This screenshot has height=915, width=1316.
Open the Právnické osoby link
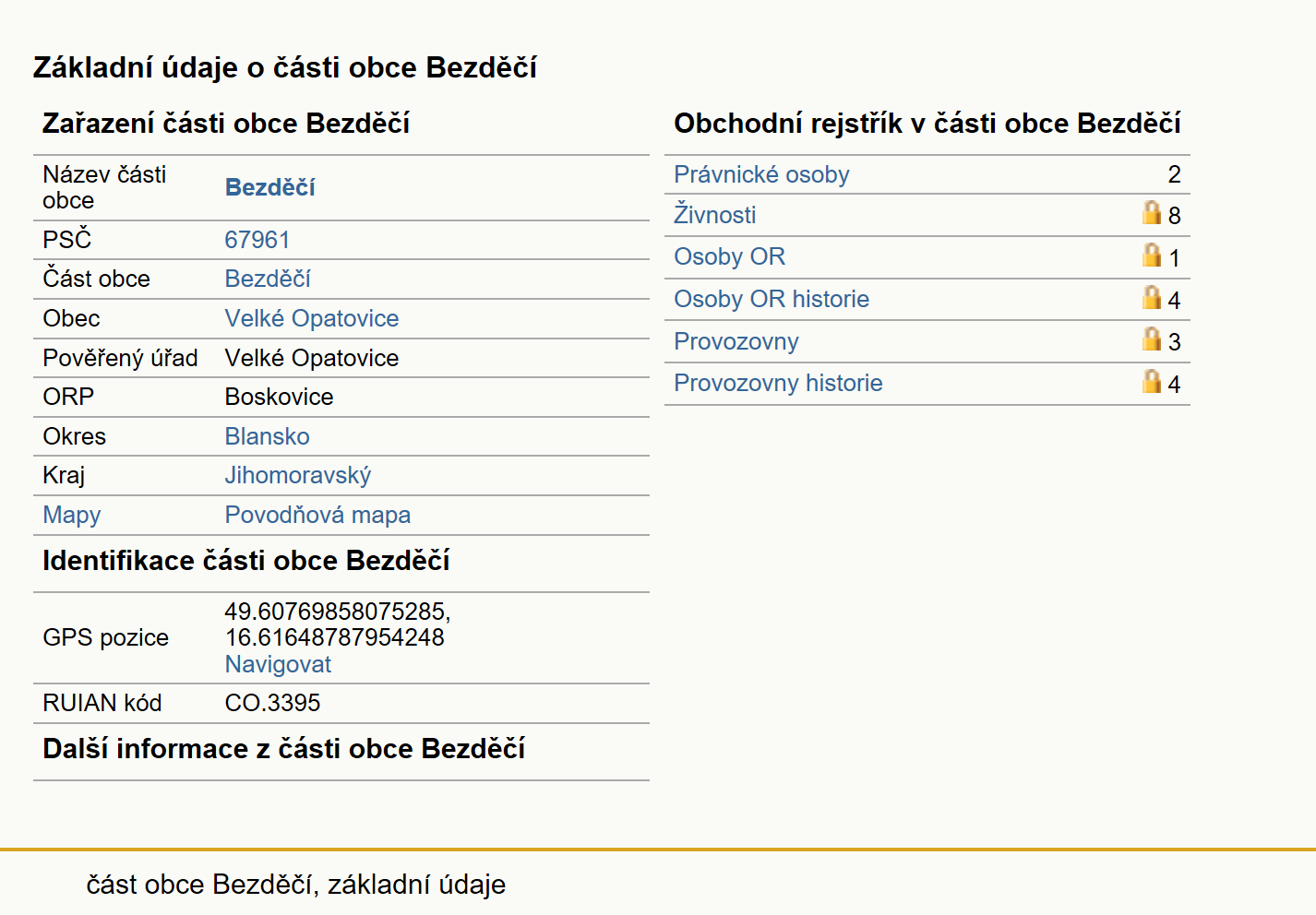[x=761, y=174]
